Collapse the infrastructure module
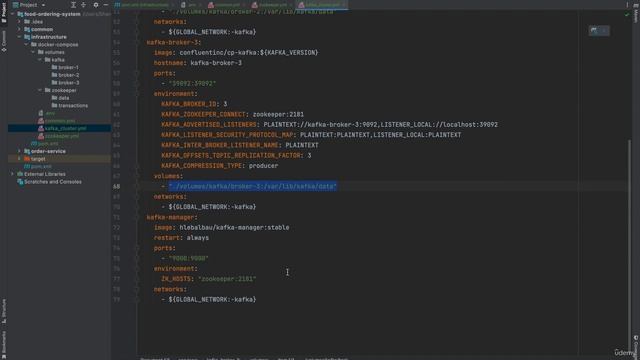The width and height of the screenshot is (640, 360). (x=19, y=37)
